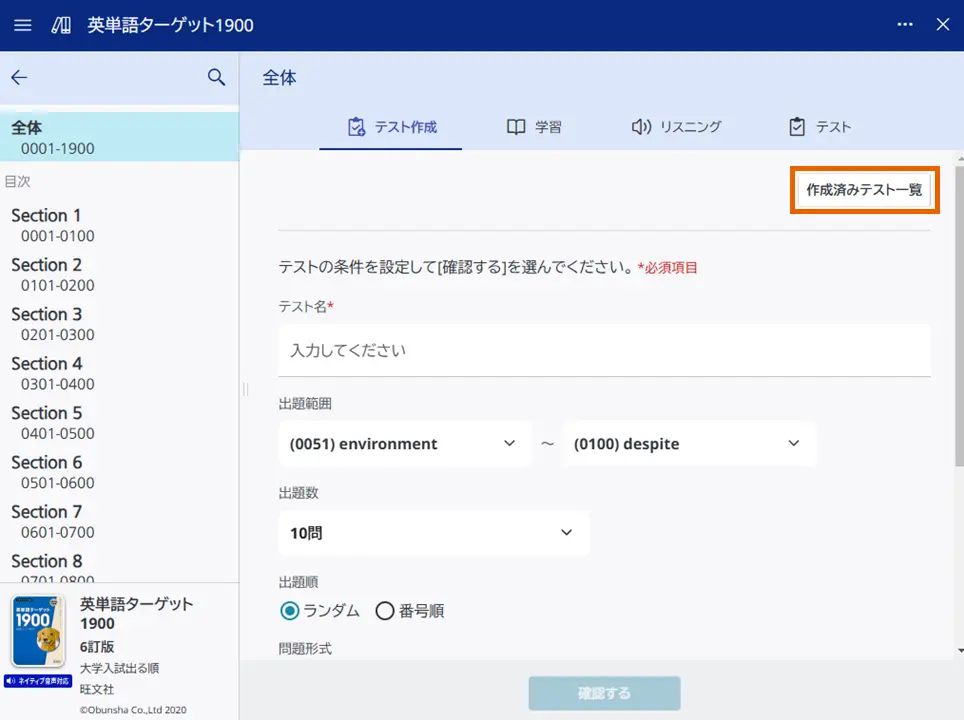
Task: Click the 確認する confirmation button
Action: pyautogui.click(x=604, y=692)
